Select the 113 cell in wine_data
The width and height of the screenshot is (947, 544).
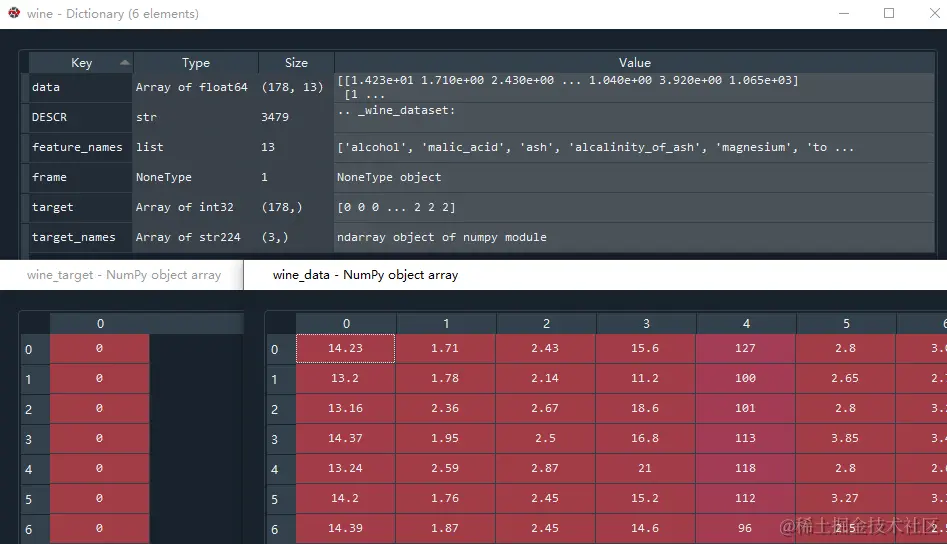[x=745, y=439]
